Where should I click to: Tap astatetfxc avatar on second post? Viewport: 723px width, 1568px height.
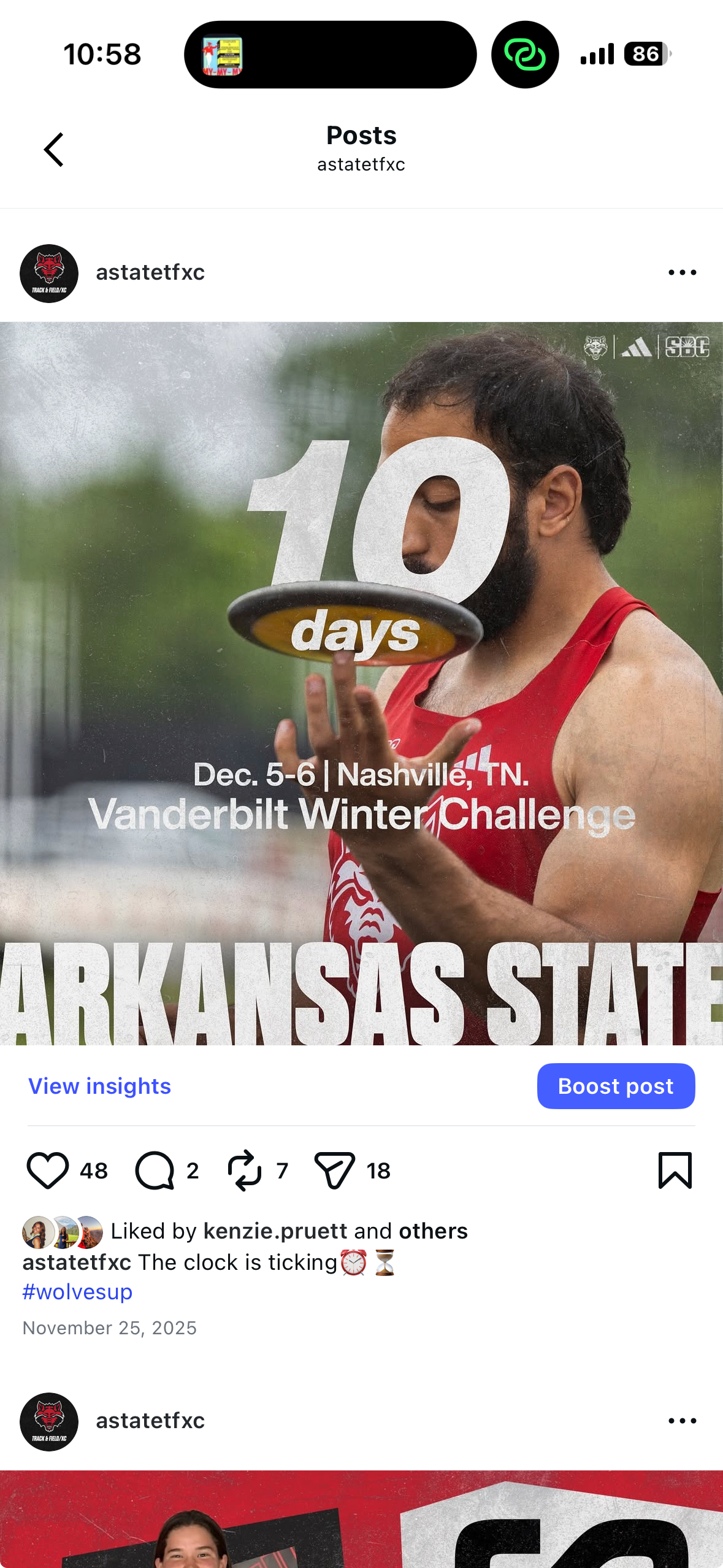point(49,1421)
